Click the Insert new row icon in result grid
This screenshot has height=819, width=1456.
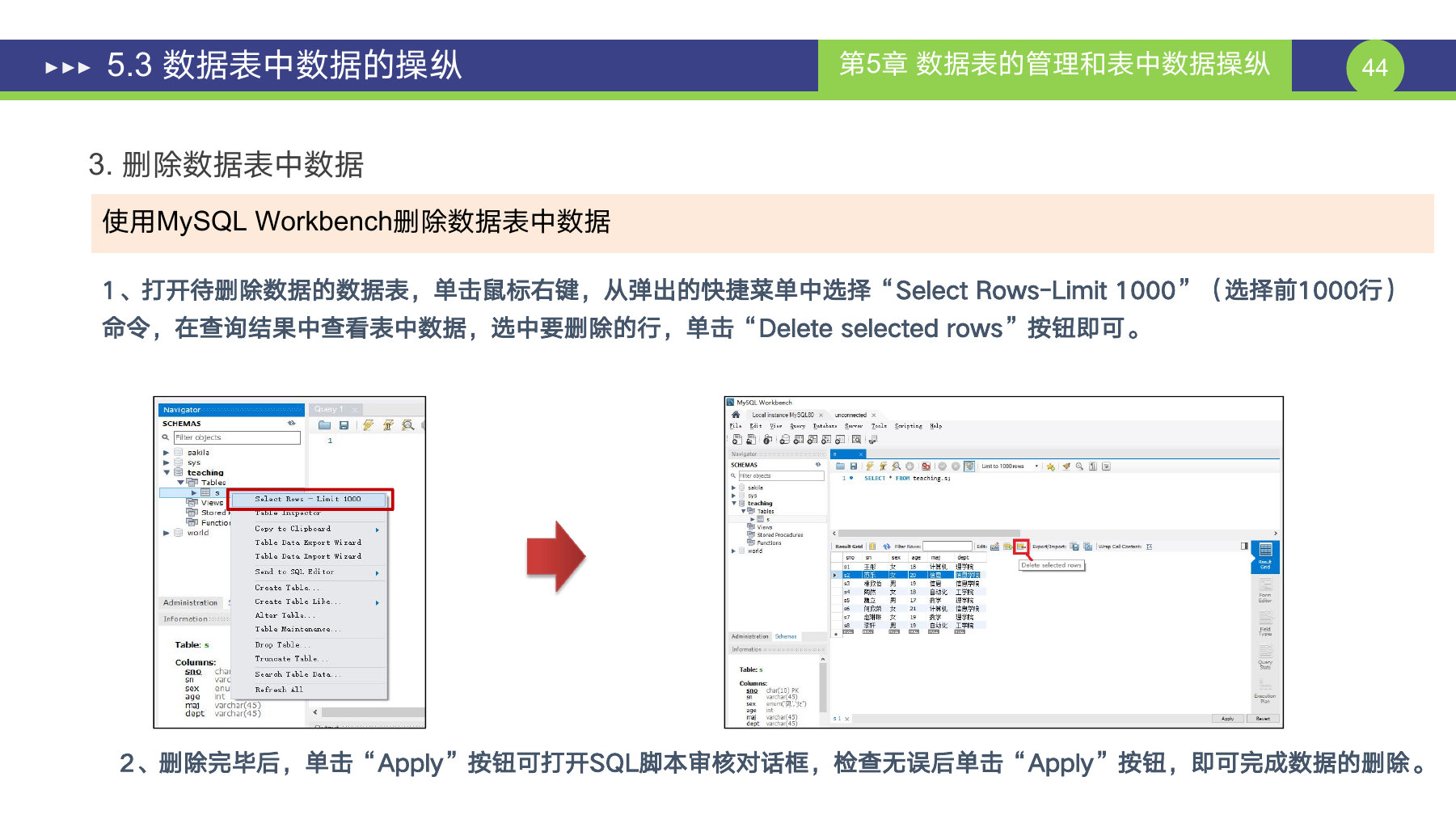click(x=1009, y=547)
